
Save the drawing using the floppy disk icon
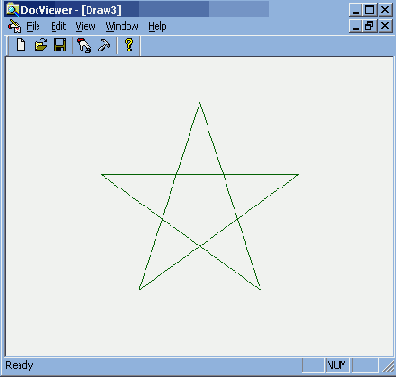[60, 45]
